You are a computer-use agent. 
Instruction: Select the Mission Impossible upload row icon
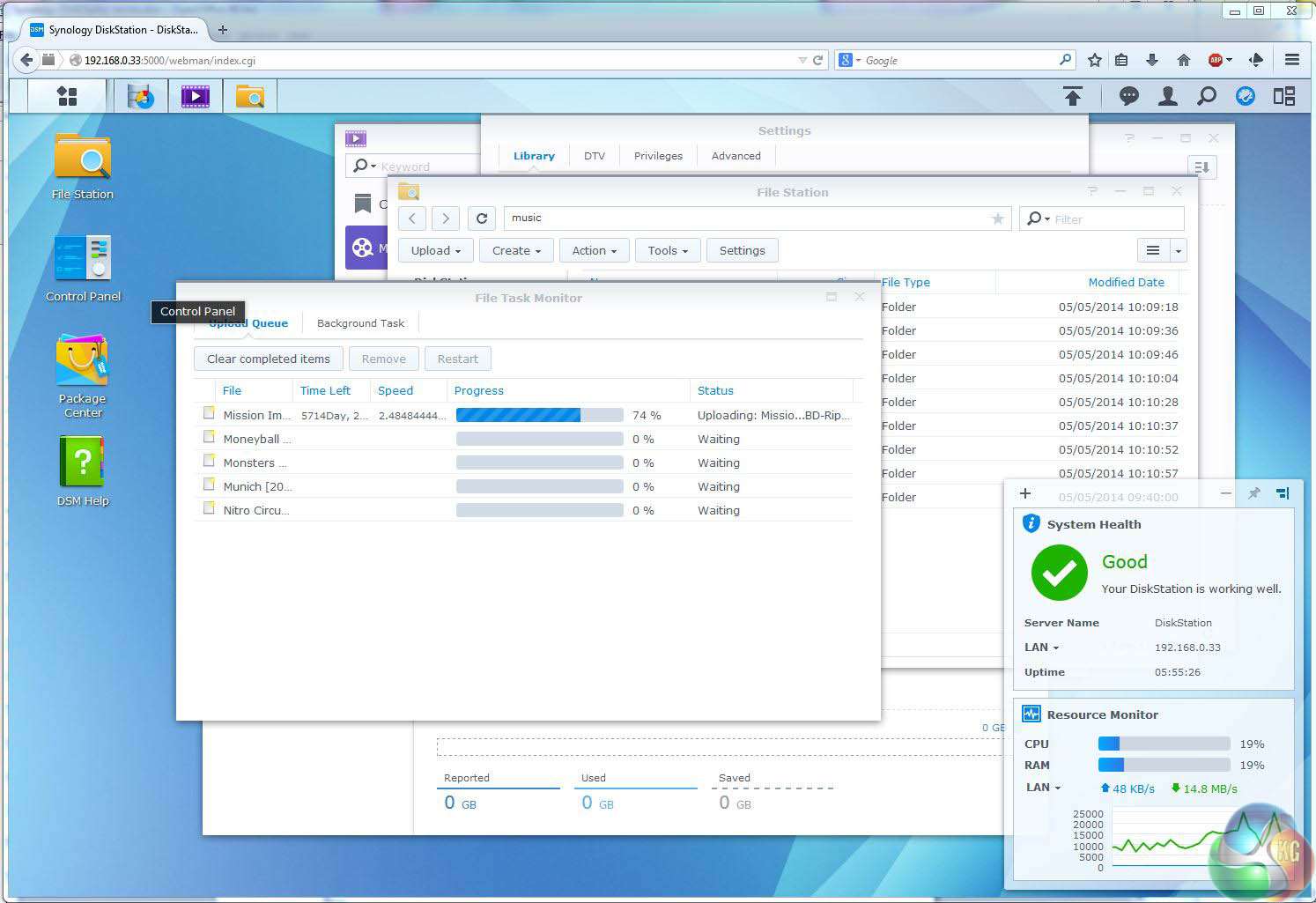tap(209, 413)
